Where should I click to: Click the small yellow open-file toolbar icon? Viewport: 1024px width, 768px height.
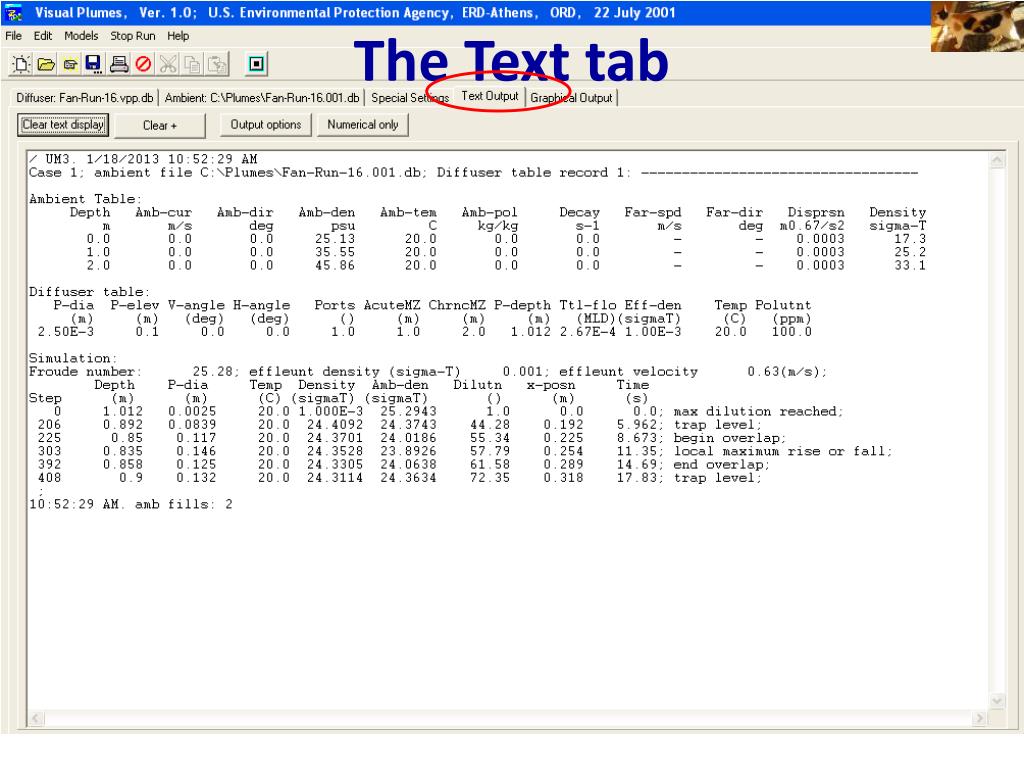pos(70,64)
